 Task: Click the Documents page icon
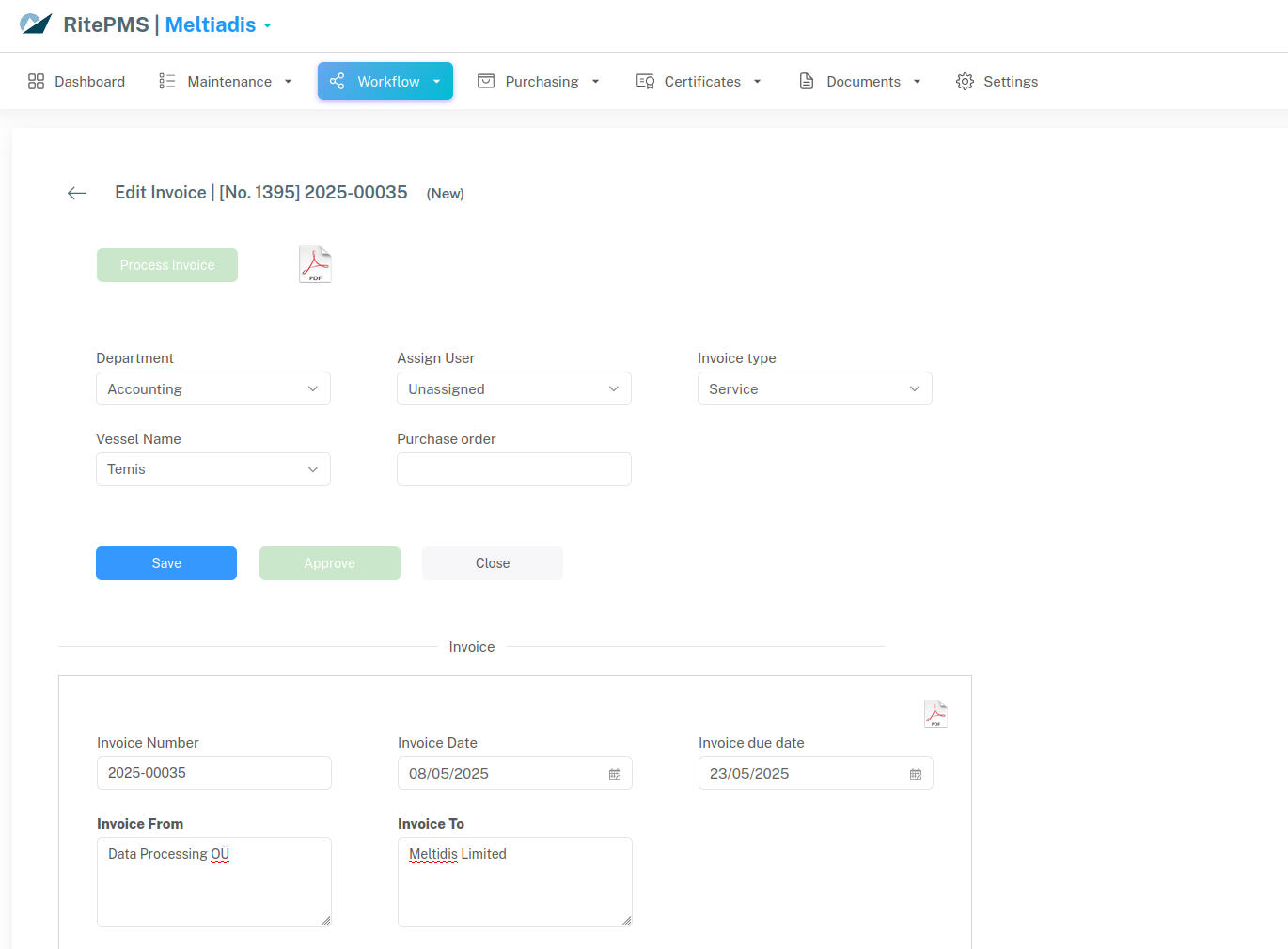806,81
